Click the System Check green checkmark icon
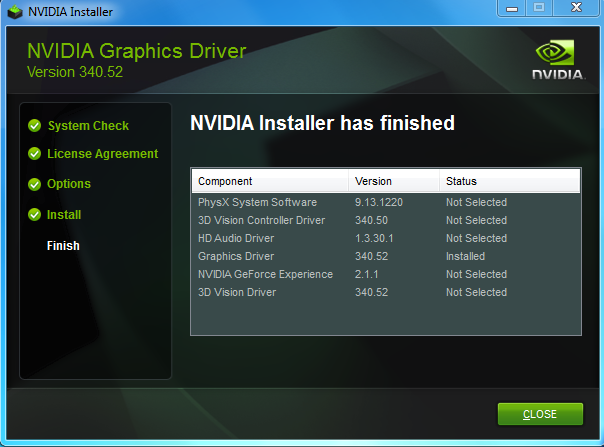Viewport: 604px width, 447px height. (x=35, y=126)
